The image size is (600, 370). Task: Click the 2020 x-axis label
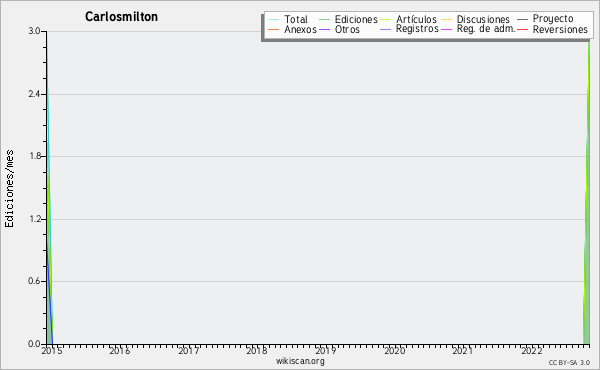point(395,350)
